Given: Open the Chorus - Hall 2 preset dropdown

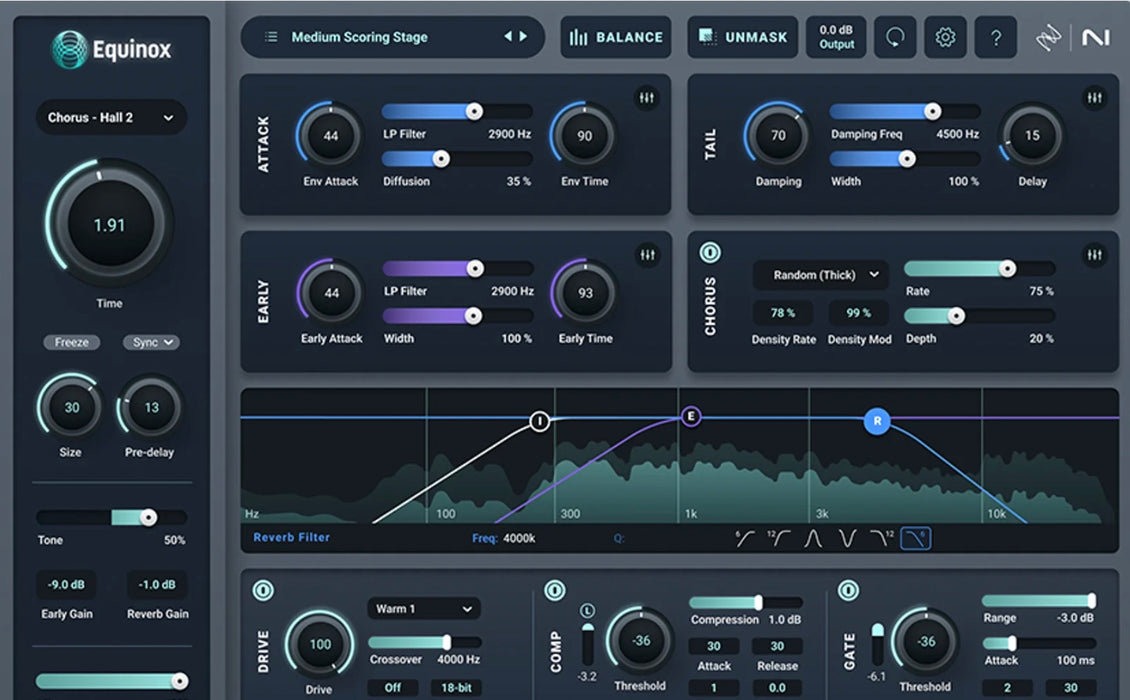Looking at the screenshot, I should pyautogui.click(x=111, y=117).
